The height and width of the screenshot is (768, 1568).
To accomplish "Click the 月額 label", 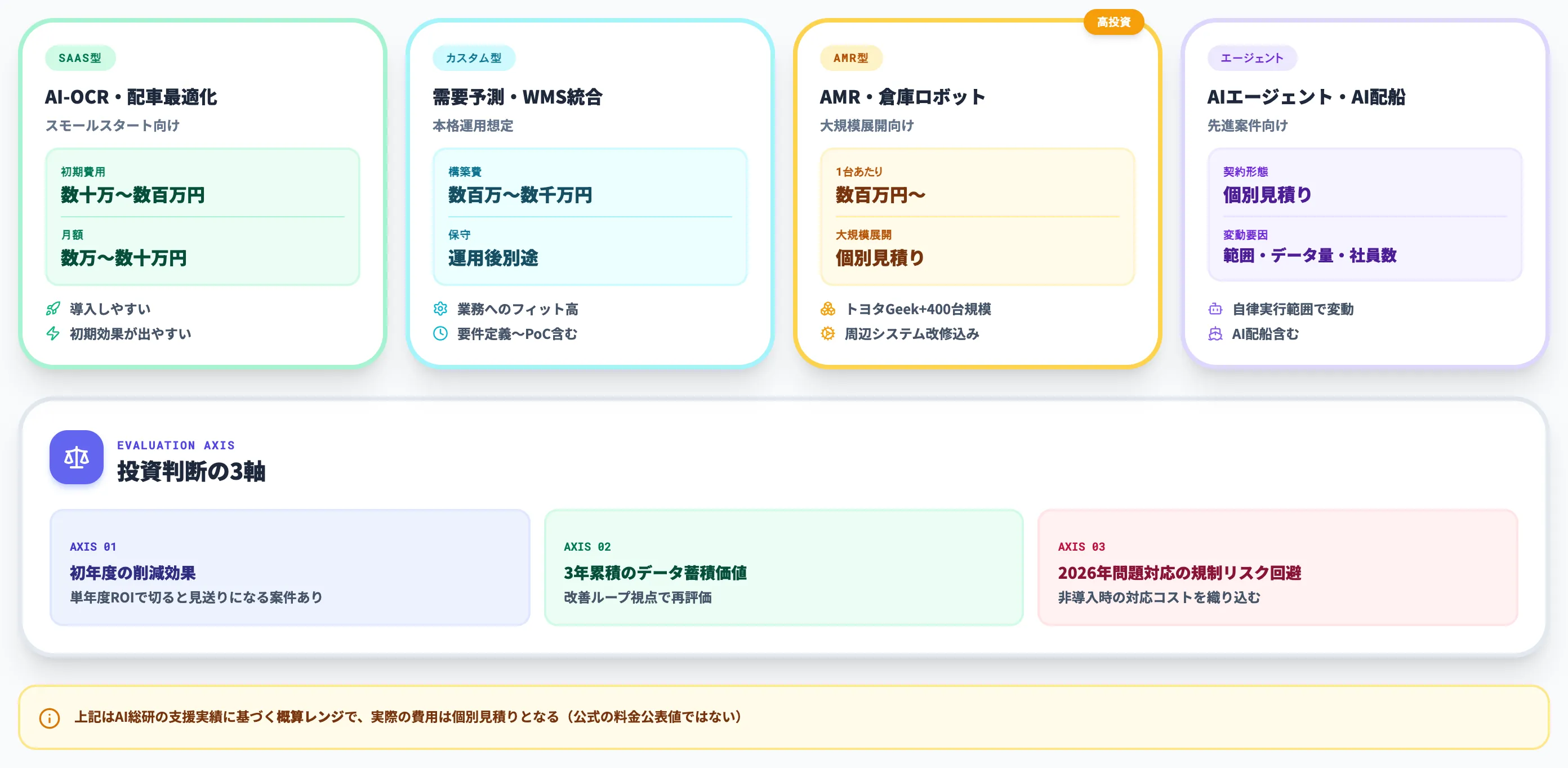I will [x=72, y=235].
